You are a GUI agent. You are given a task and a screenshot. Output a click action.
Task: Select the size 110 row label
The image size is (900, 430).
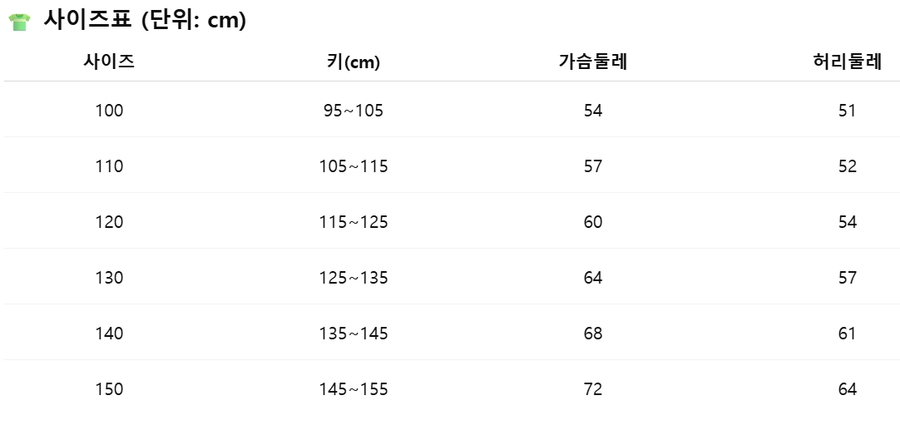click(x=109, y=166)
